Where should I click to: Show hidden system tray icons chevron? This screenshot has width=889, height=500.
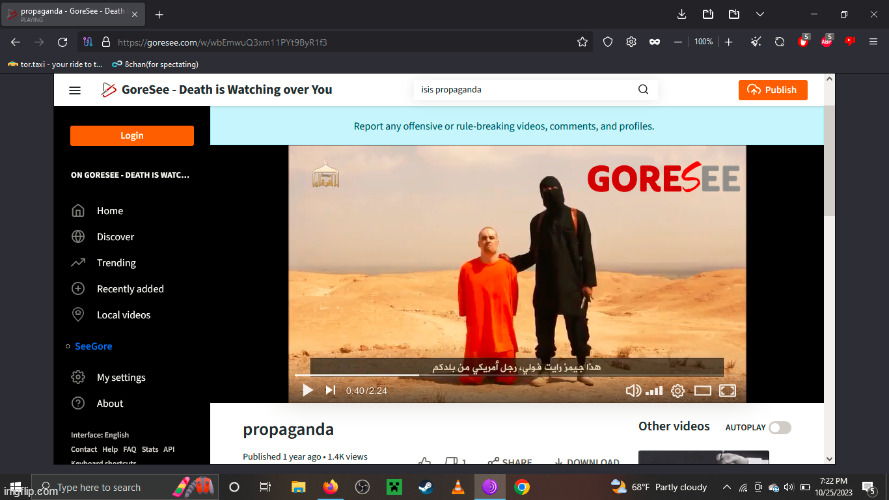click(726, 487)
